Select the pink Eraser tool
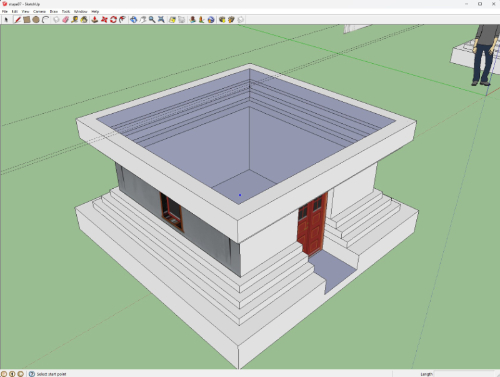Viewport: 500px width, 377px height. 65,20
